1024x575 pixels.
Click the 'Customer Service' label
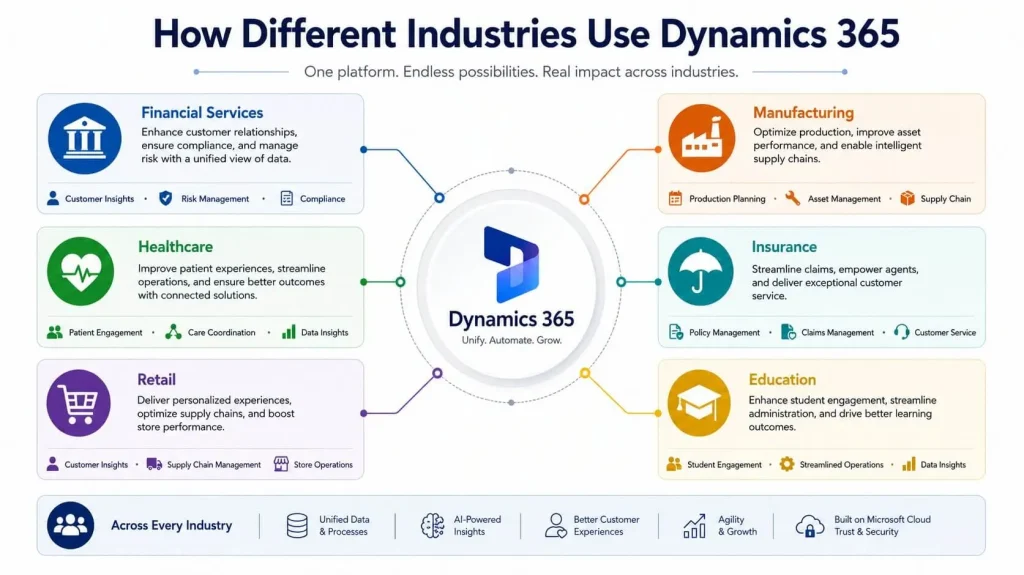[x=945, y=333]
